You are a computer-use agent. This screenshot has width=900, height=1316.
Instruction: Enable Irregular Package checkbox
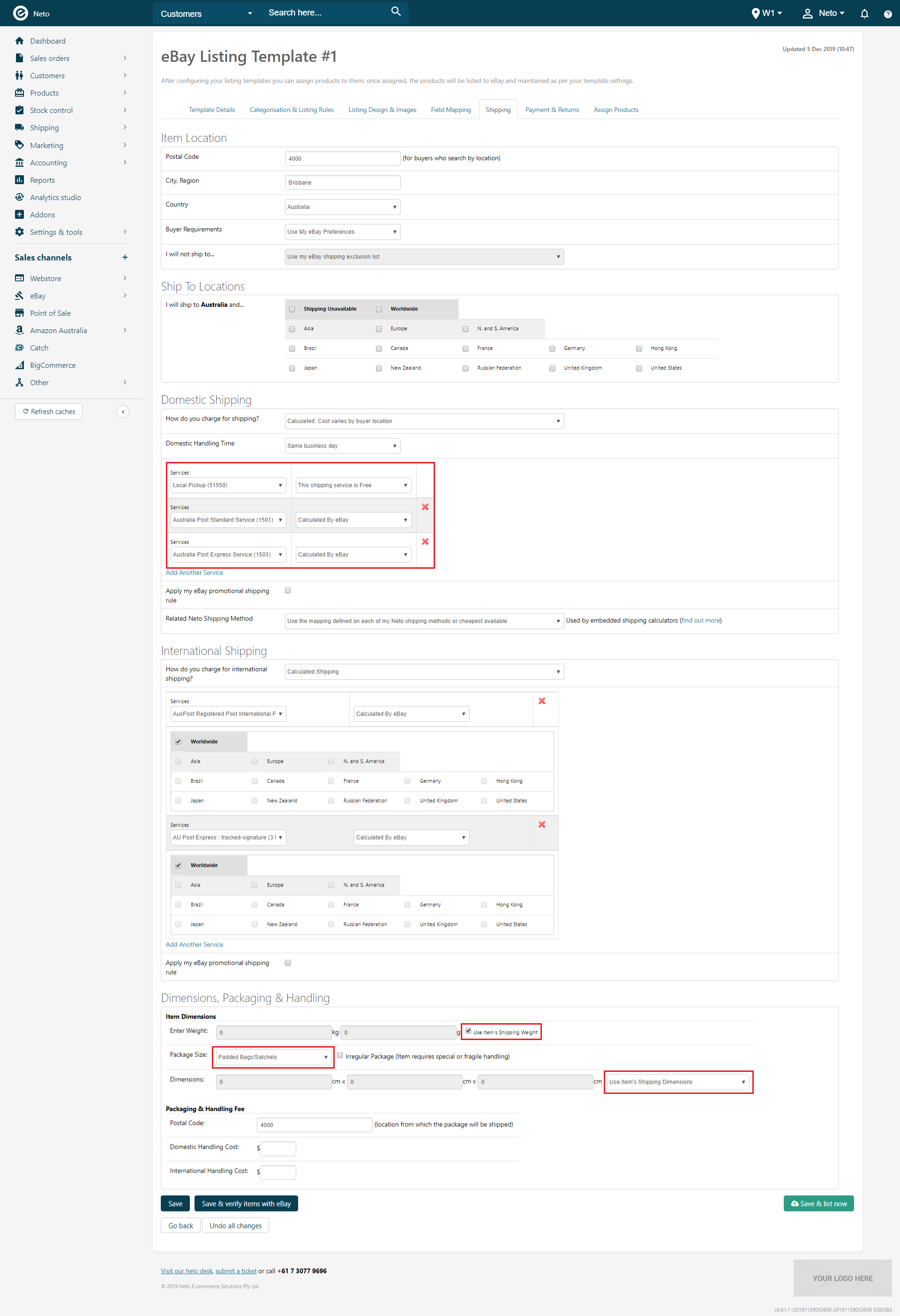click(x=340, y=1056)
